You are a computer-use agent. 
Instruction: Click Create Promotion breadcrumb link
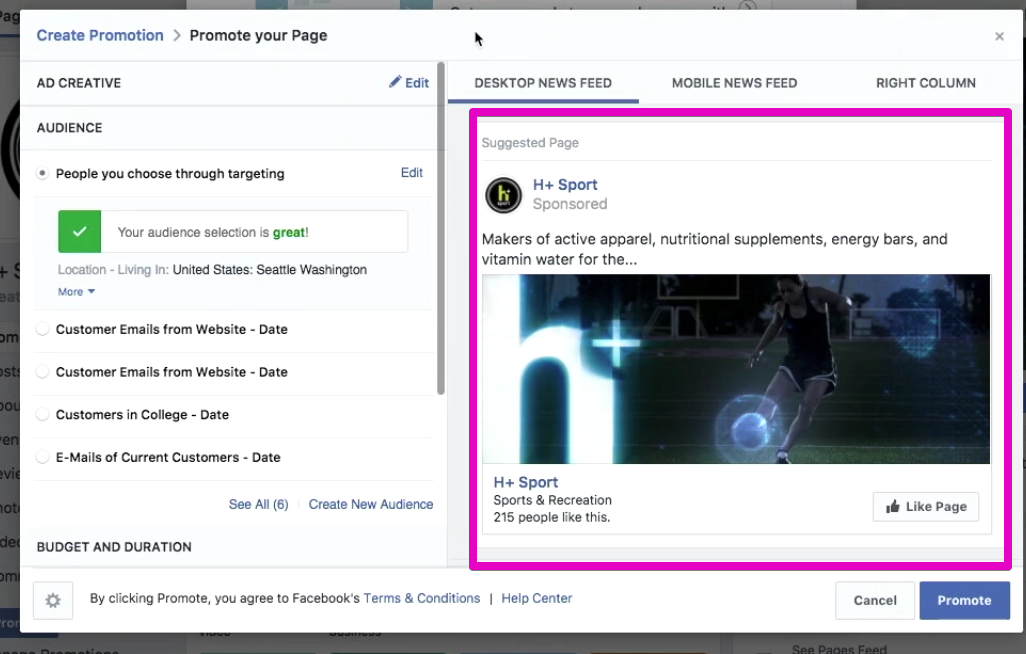pyautogui.click(x=100, y=35)
